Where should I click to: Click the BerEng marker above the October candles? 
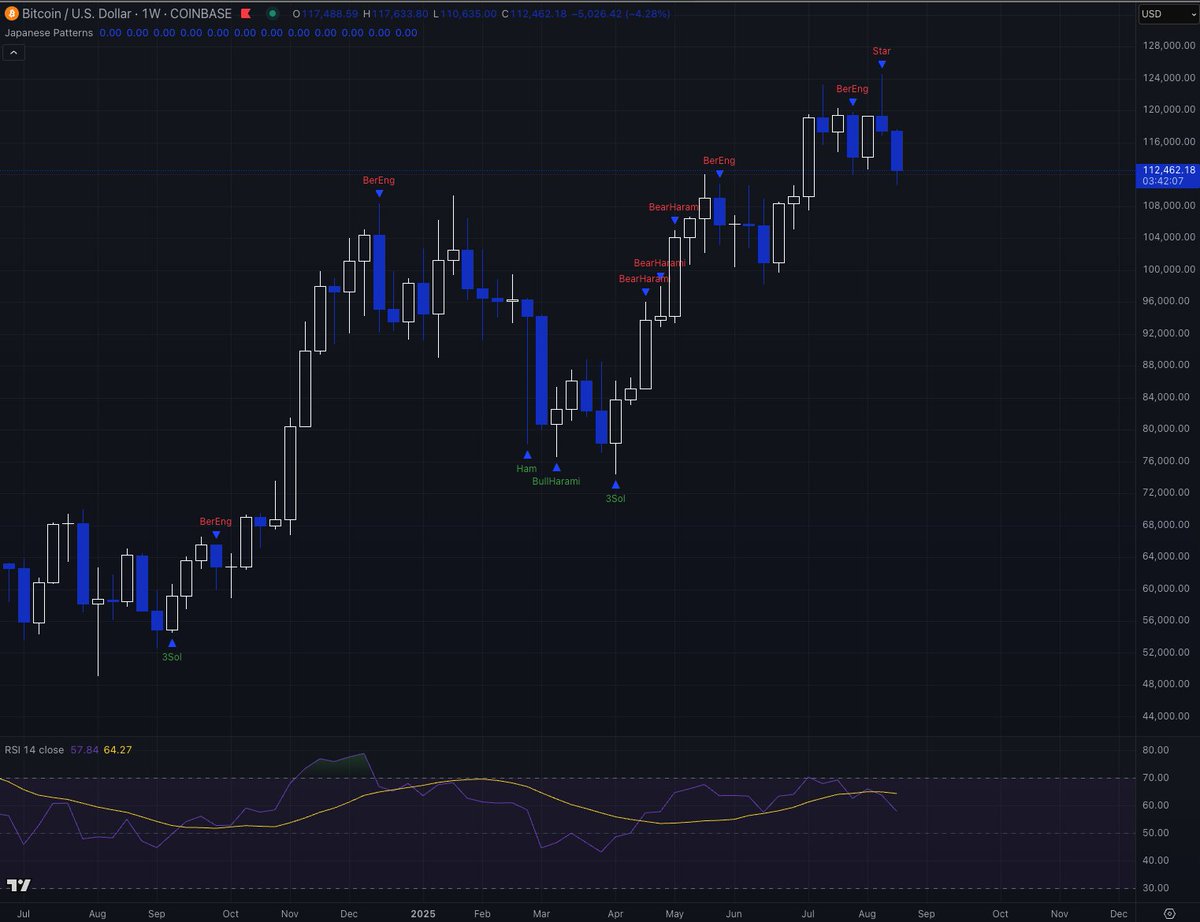(216, 521)
